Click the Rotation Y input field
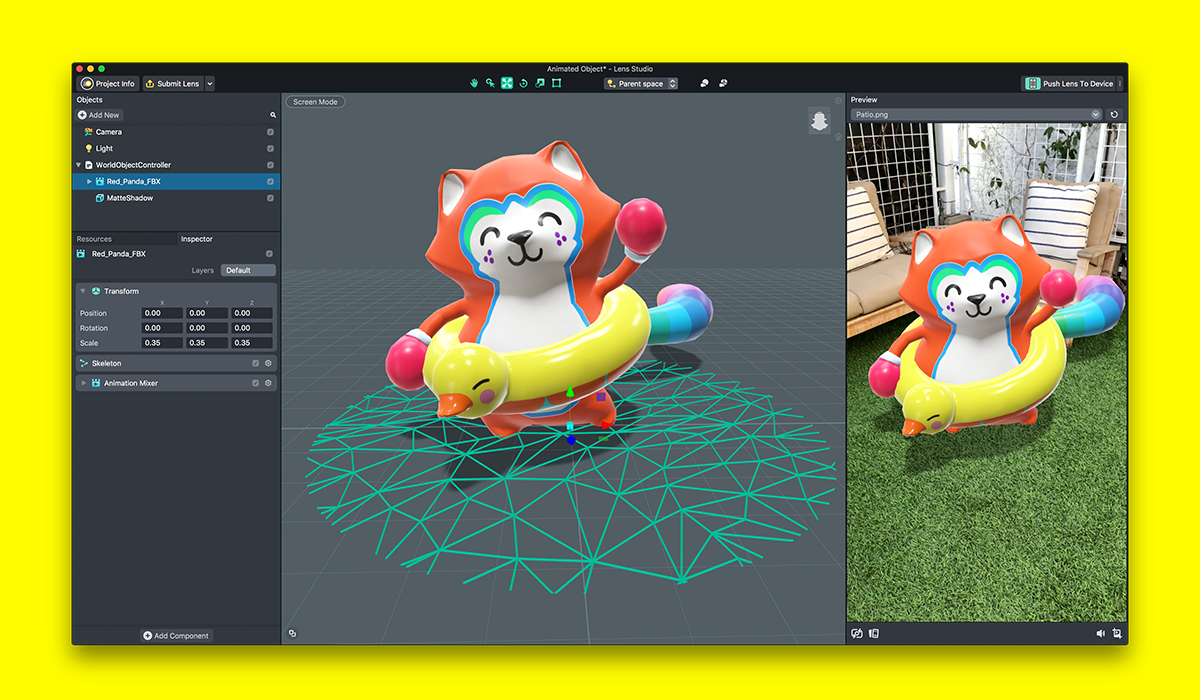Viewport: 1200px width, 700px height. pos(207,328)
